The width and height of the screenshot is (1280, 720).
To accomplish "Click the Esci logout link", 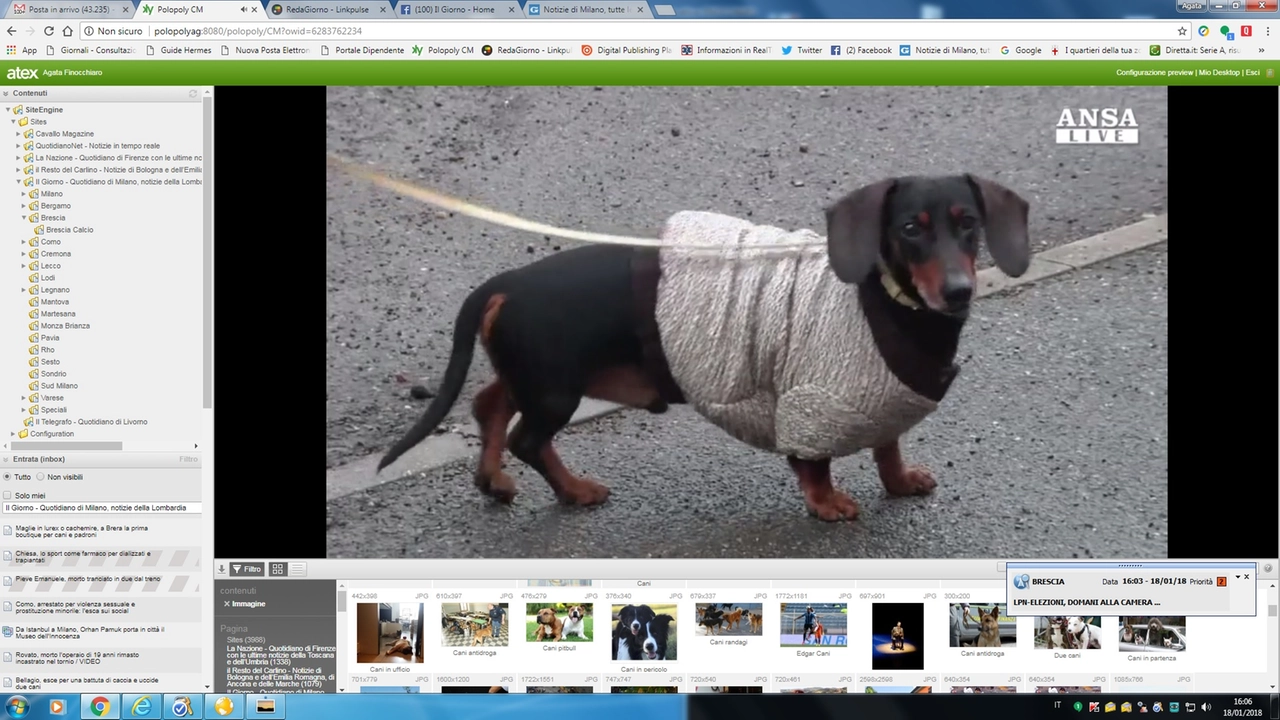I will pyautogui.click(x=1252, y=73).
